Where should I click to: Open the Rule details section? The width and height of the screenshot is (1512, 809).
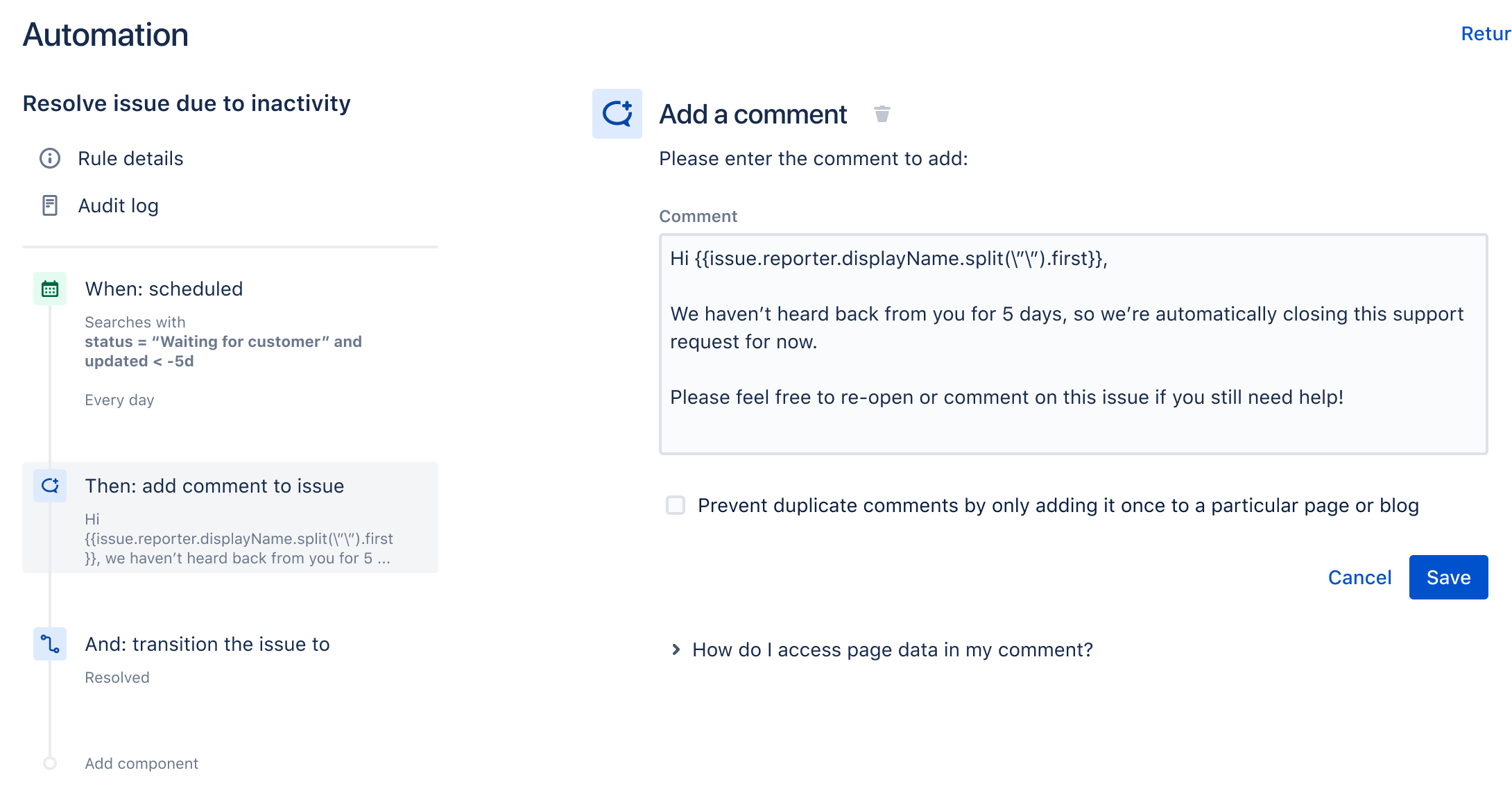tap(130, 158)
